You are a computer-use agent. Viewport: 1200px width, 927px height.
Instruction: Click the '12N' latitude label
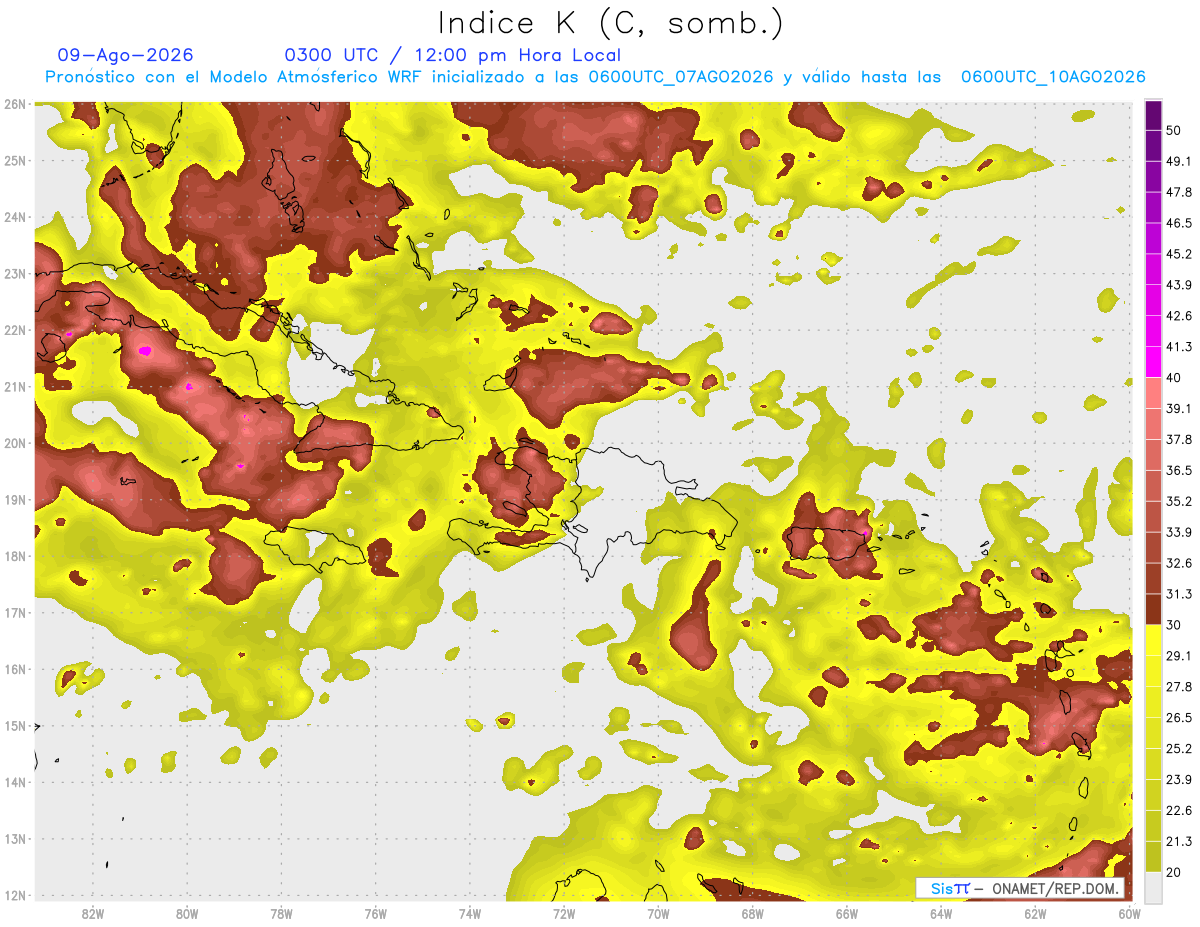click(x=15, y=896)
